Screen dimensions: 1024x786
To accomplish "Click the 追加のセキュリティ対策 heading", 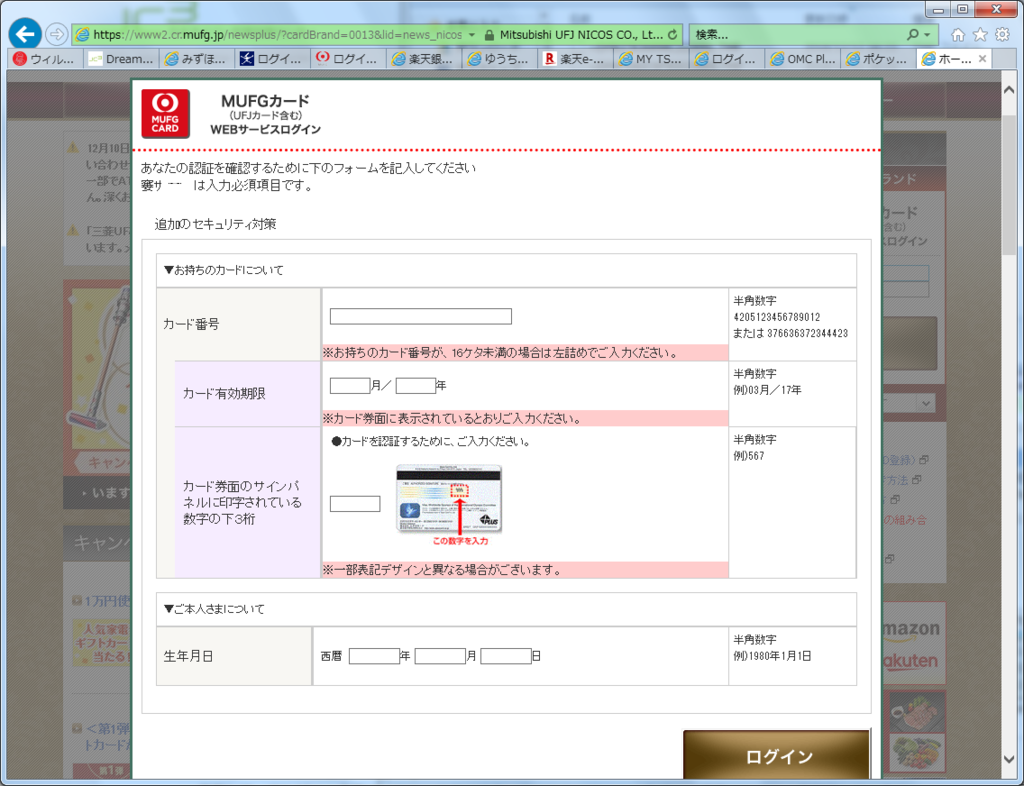I will pos(216,224).
